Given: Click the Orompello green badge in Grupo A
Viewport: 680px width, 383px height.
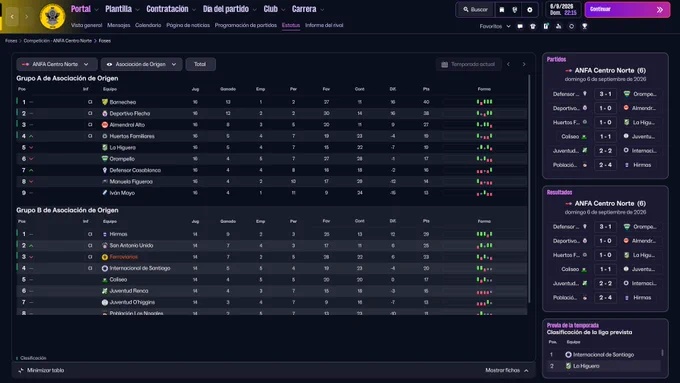Looking at the screenshot, I should pos(105,159).
